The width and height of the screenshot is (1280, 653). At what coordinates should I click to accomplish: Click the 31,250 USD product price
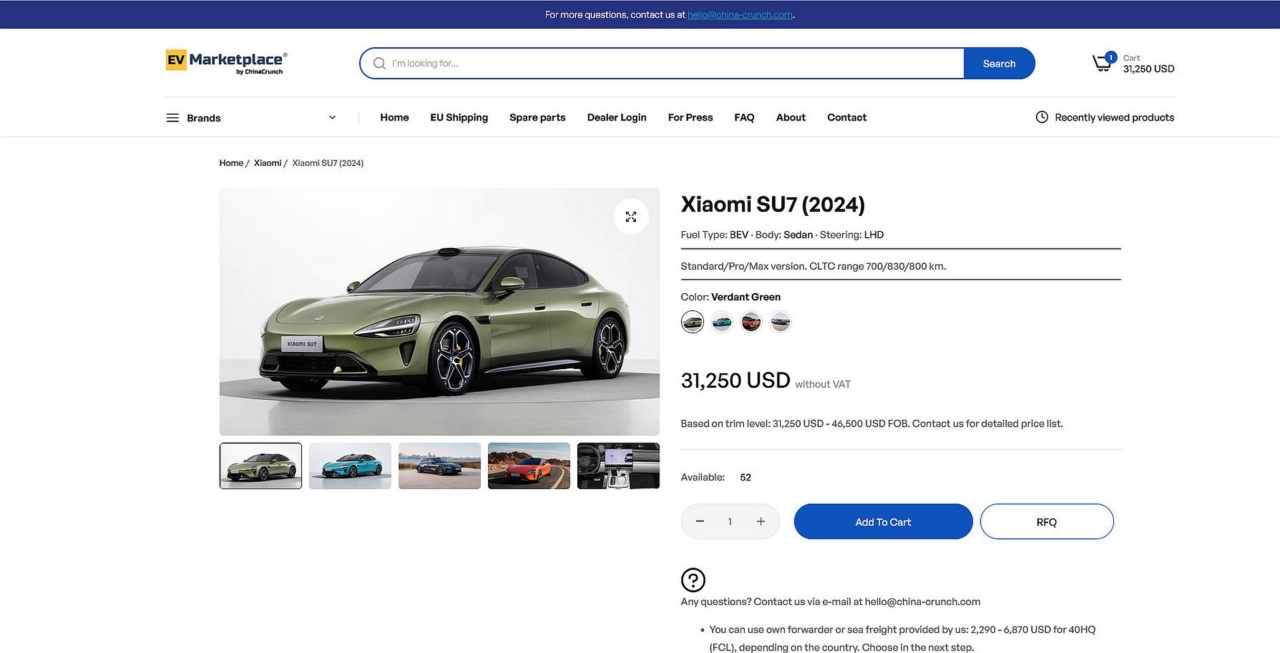tap(736, 380)
